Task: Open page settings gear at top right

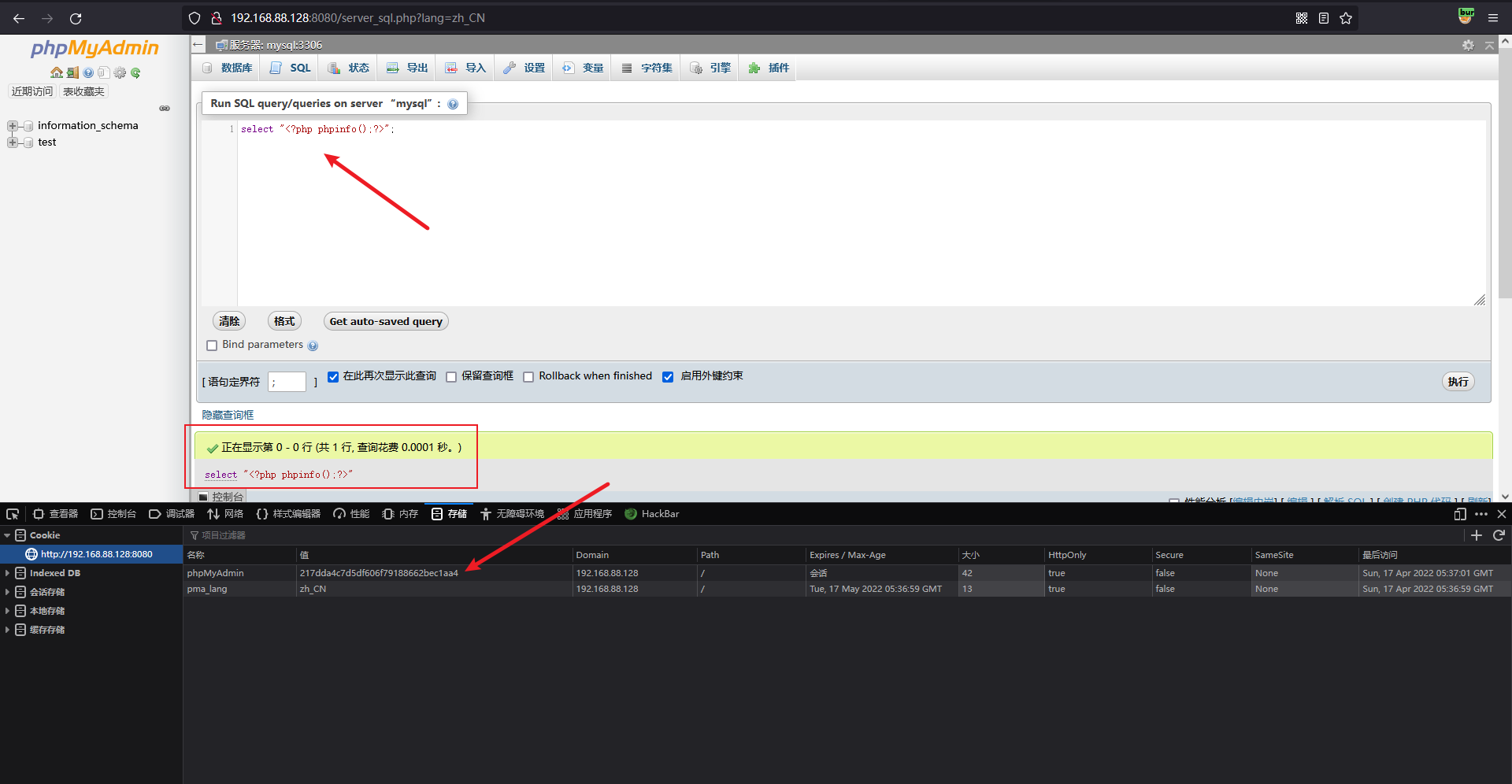Action: [x=1468, y=46]
